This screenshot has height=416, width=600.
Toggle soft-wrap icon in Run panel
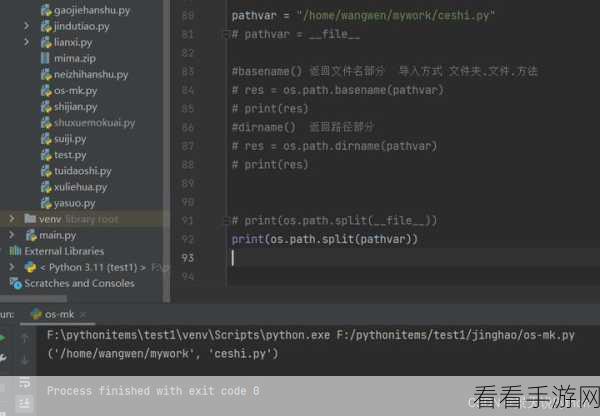coord(25,382)
